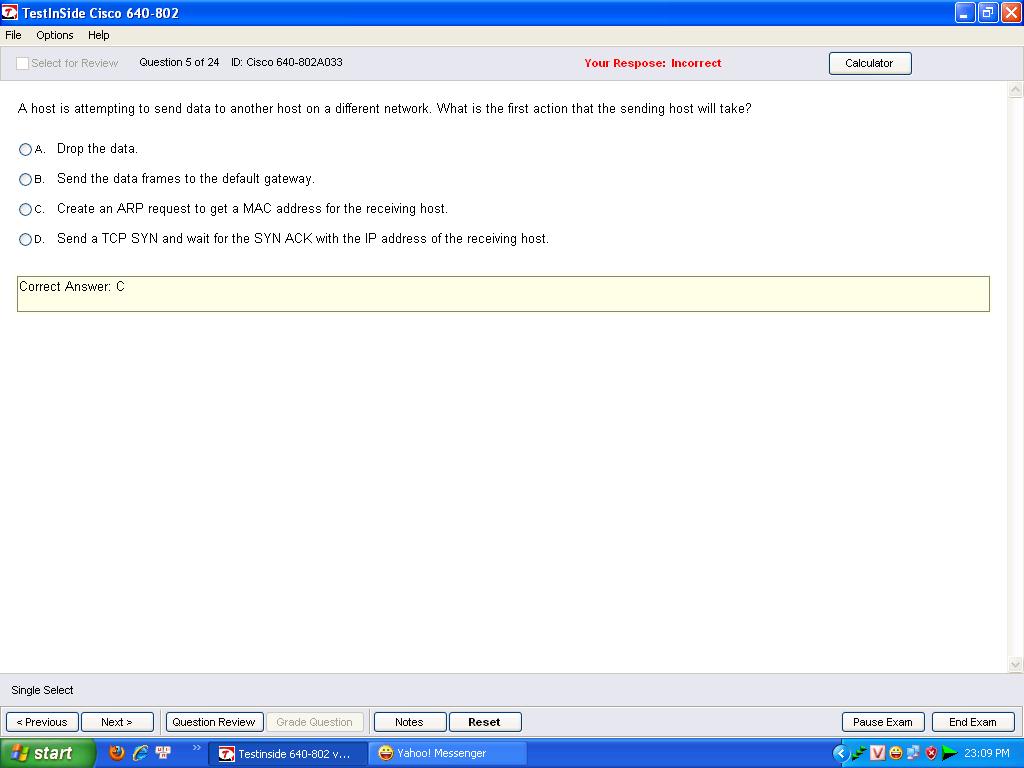The image size is (1024, 768).
Task: Go to the Next question
Action: [117, 722]
